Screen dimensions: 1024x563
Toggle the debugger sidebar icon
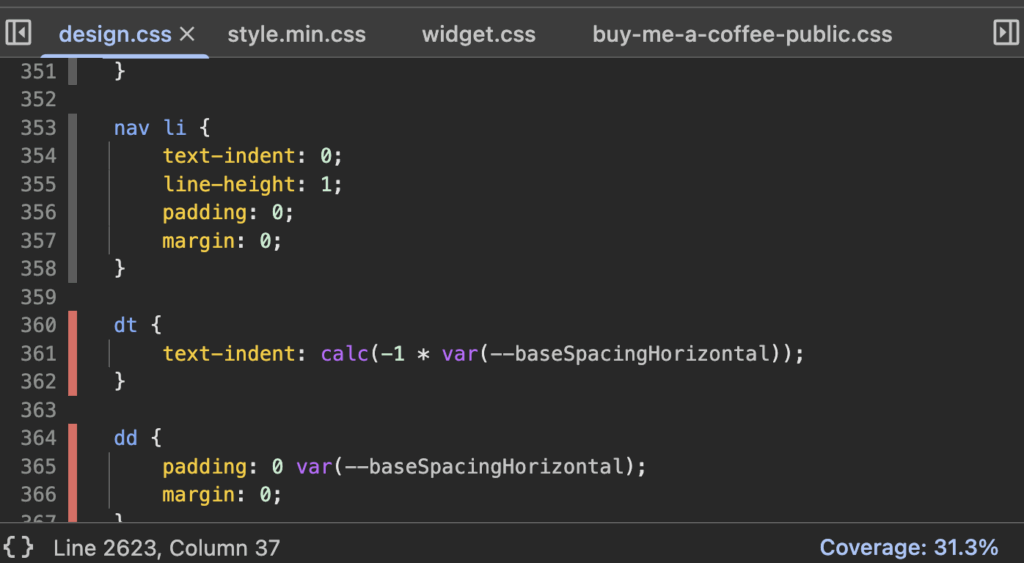1005,33
